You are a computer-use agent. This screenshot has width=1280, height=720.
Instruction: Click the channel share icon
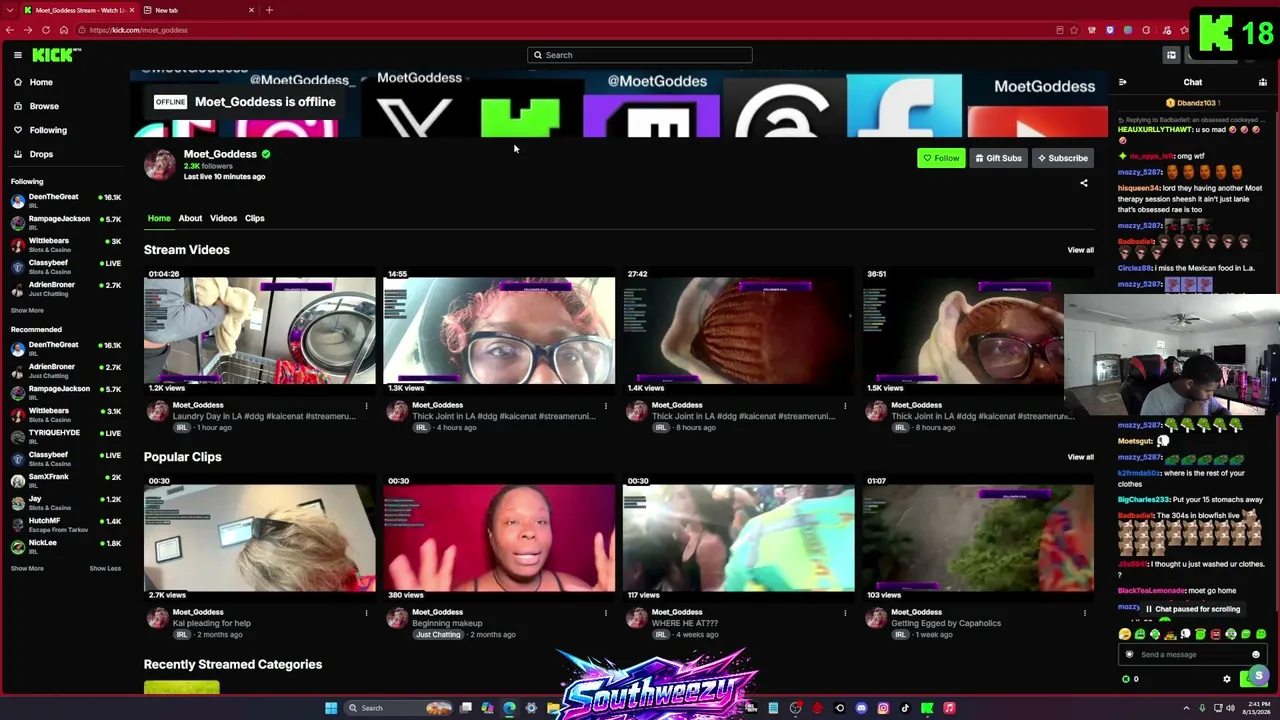click(1084, 183)
